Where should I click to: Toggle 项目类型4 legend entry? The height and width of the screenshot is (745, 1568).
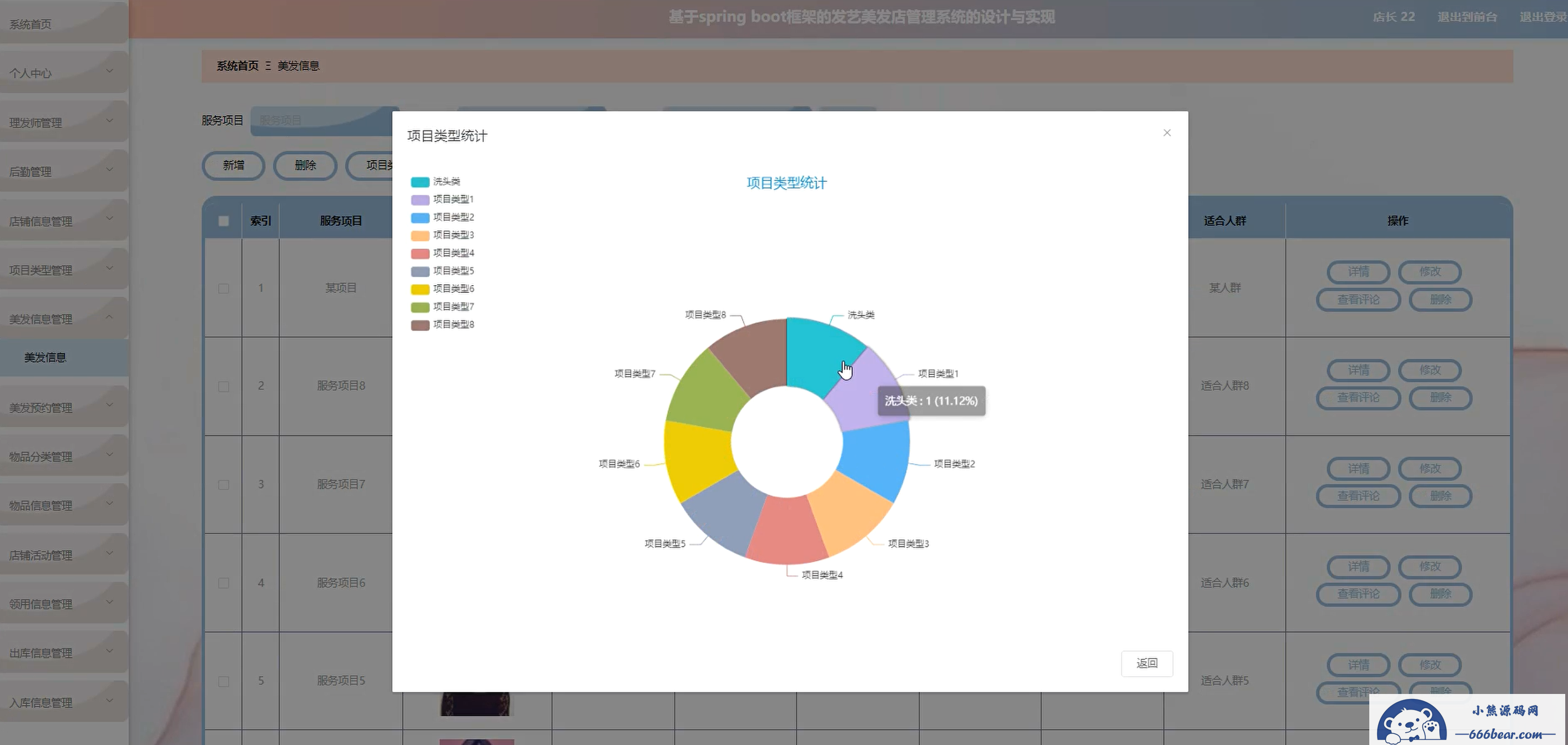(442, 253)
